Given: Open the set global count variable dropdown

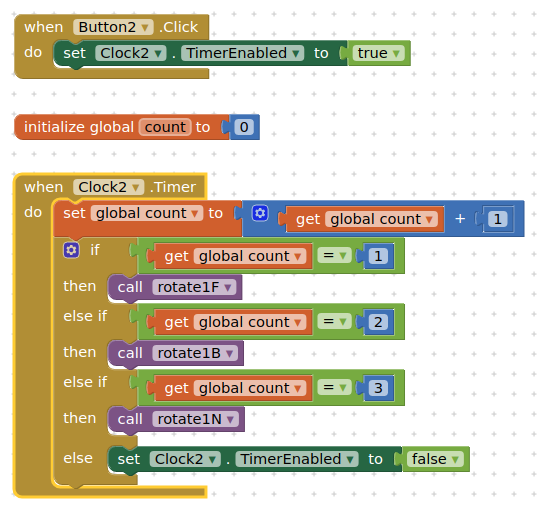Looking at the screenshot, I should [x=147, y=213].
